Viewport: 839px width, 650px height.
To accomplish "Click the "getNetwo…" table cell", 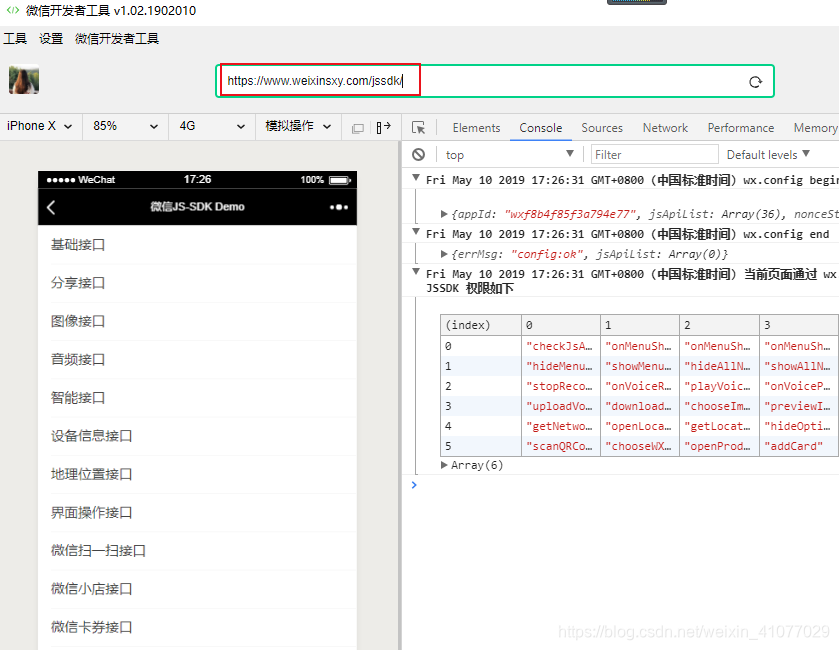I will coord(561,426).
